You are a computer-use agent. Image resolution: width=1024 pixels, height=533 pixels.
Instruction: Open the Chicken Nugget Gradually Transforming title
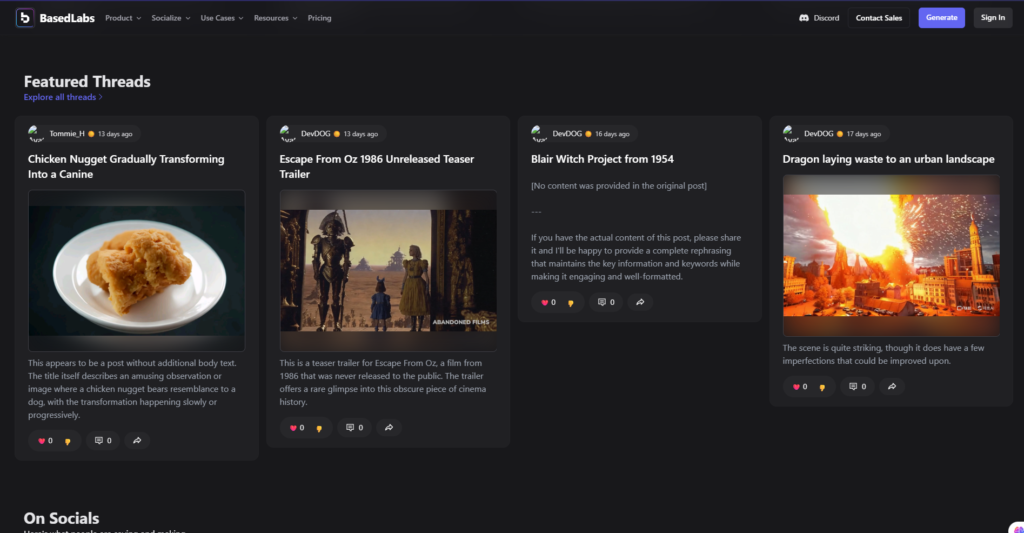[126, 167]
